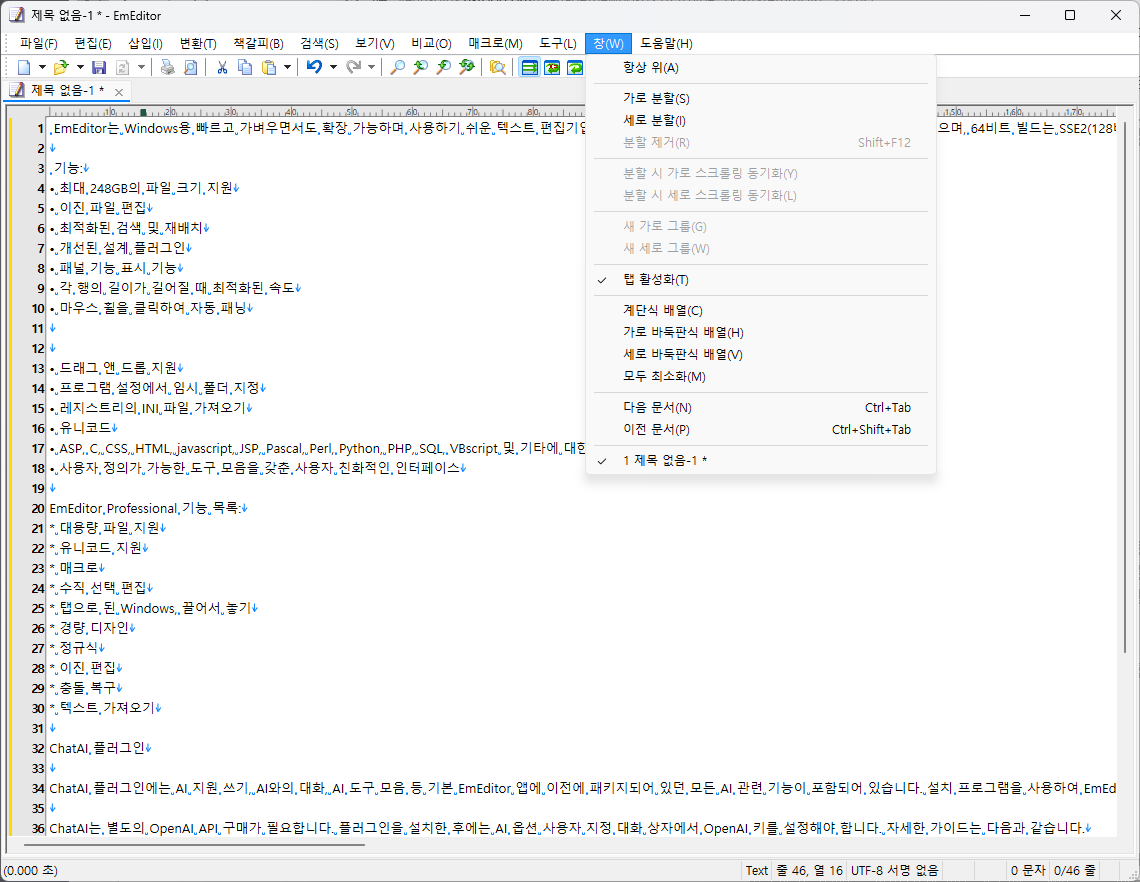The height and width of the screenshot is (882, 1140).
Task: Open the 매크로(M) menu
Action: (x=495, y=44)
